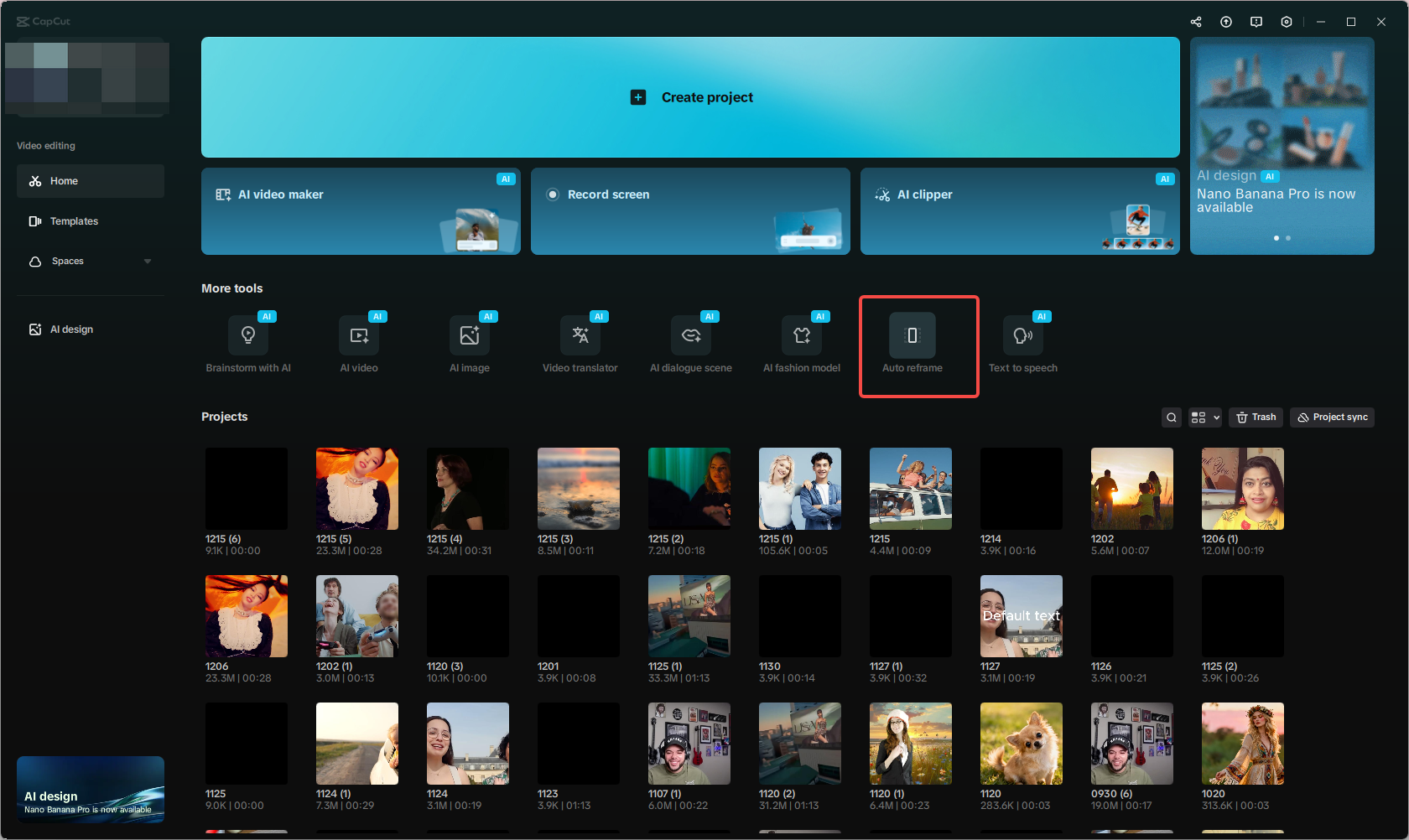1409x840 pixels.
Task: Click the Create project button
Action: 690,96
